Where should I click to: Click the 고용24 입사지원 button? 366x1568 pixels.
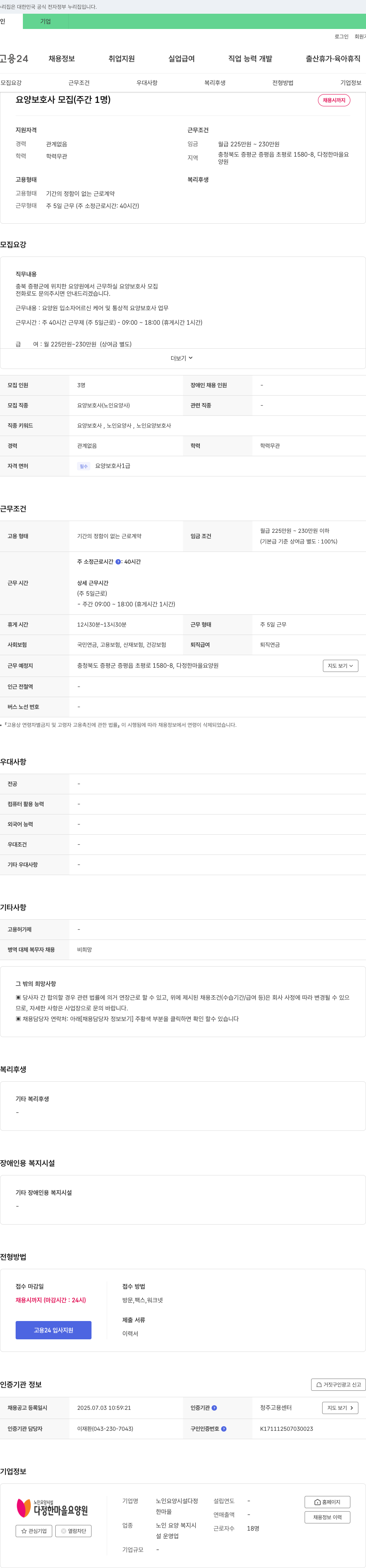(x=54, y=1330)
